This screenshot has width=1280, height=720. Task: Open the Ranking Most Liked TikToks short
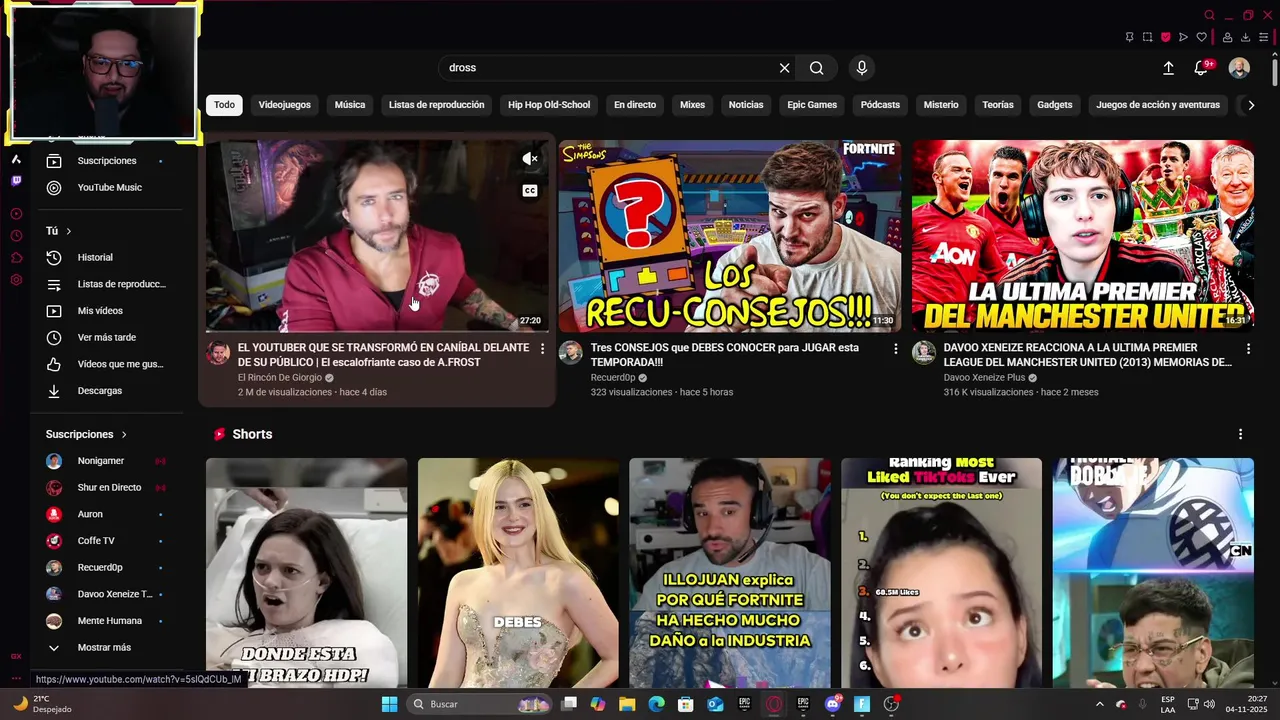point(941,573)
